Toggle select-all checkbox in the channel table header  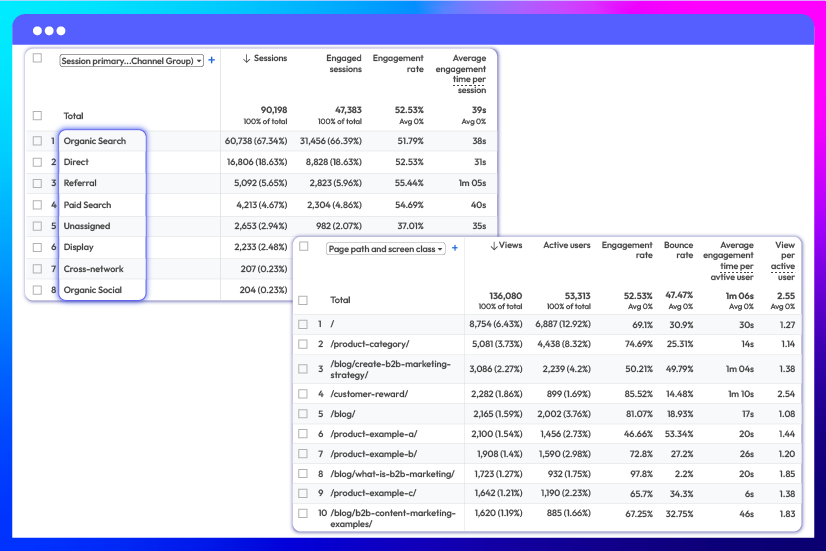tap(37, 58)
